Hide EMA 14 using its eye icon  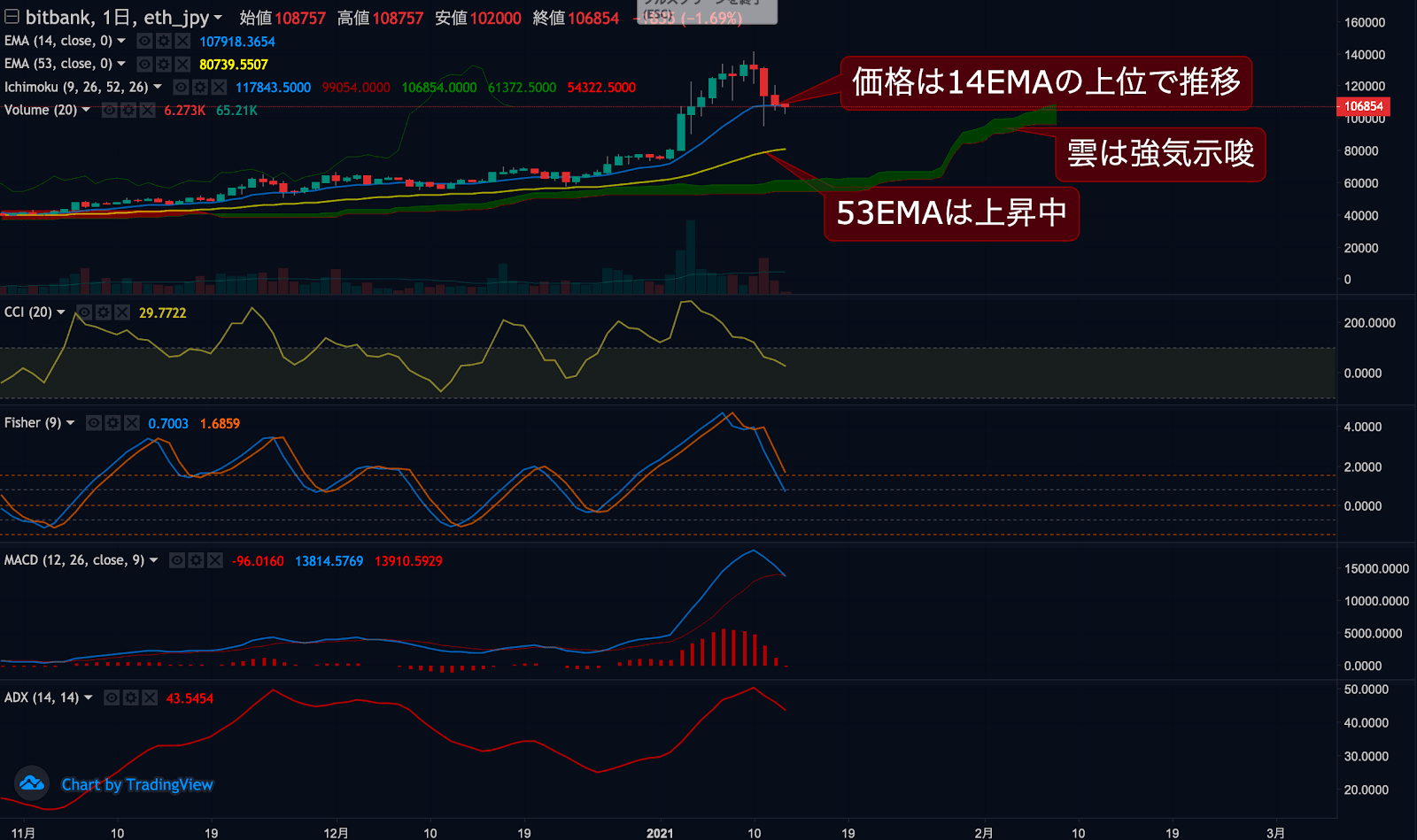tap(144, 41)
